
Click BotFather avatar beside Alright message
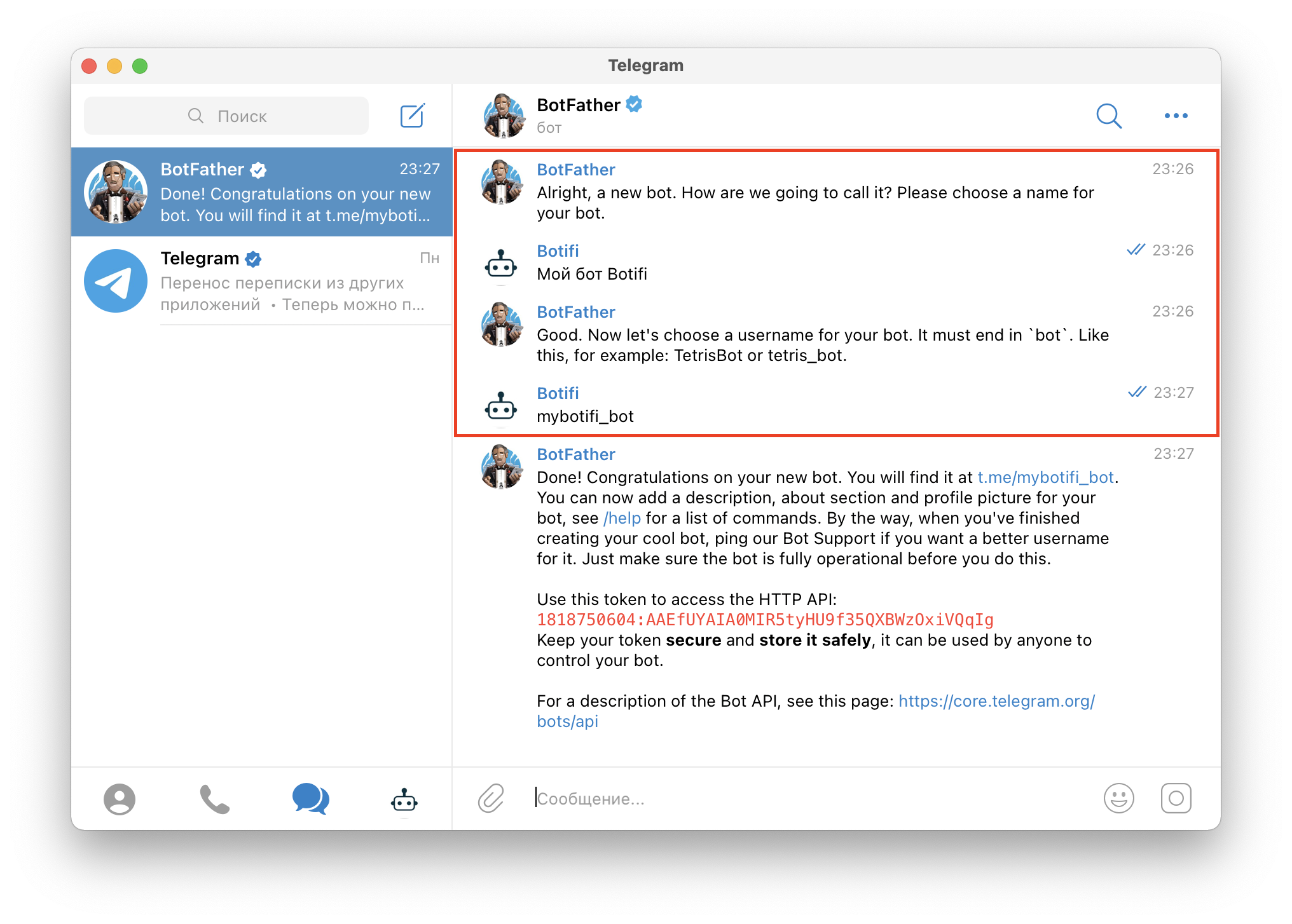pyautogui.click(x=502, y=182)
